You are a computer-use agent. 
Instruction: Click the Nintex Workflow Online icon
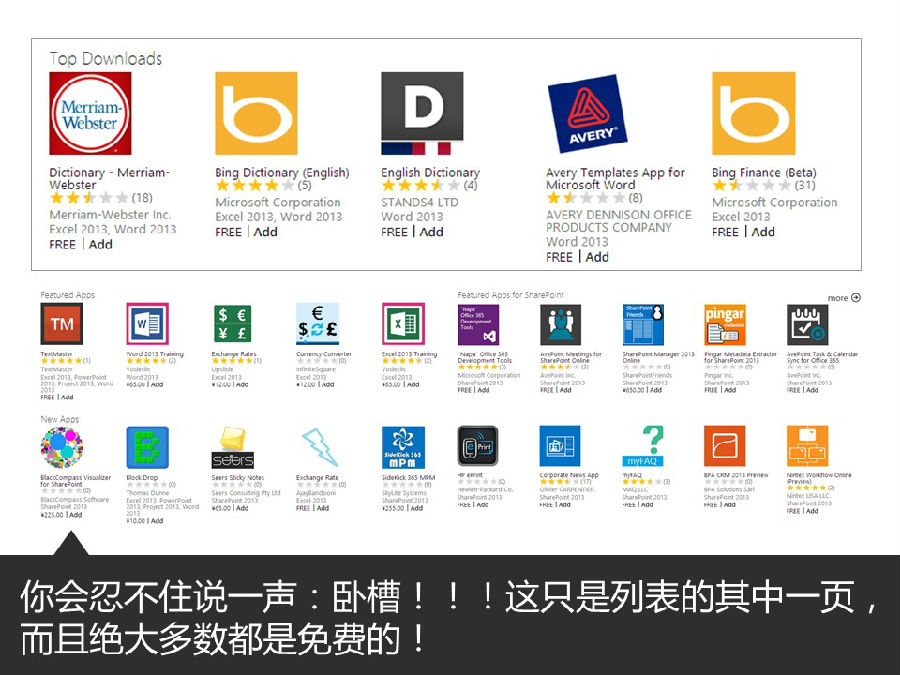point(808,446)
